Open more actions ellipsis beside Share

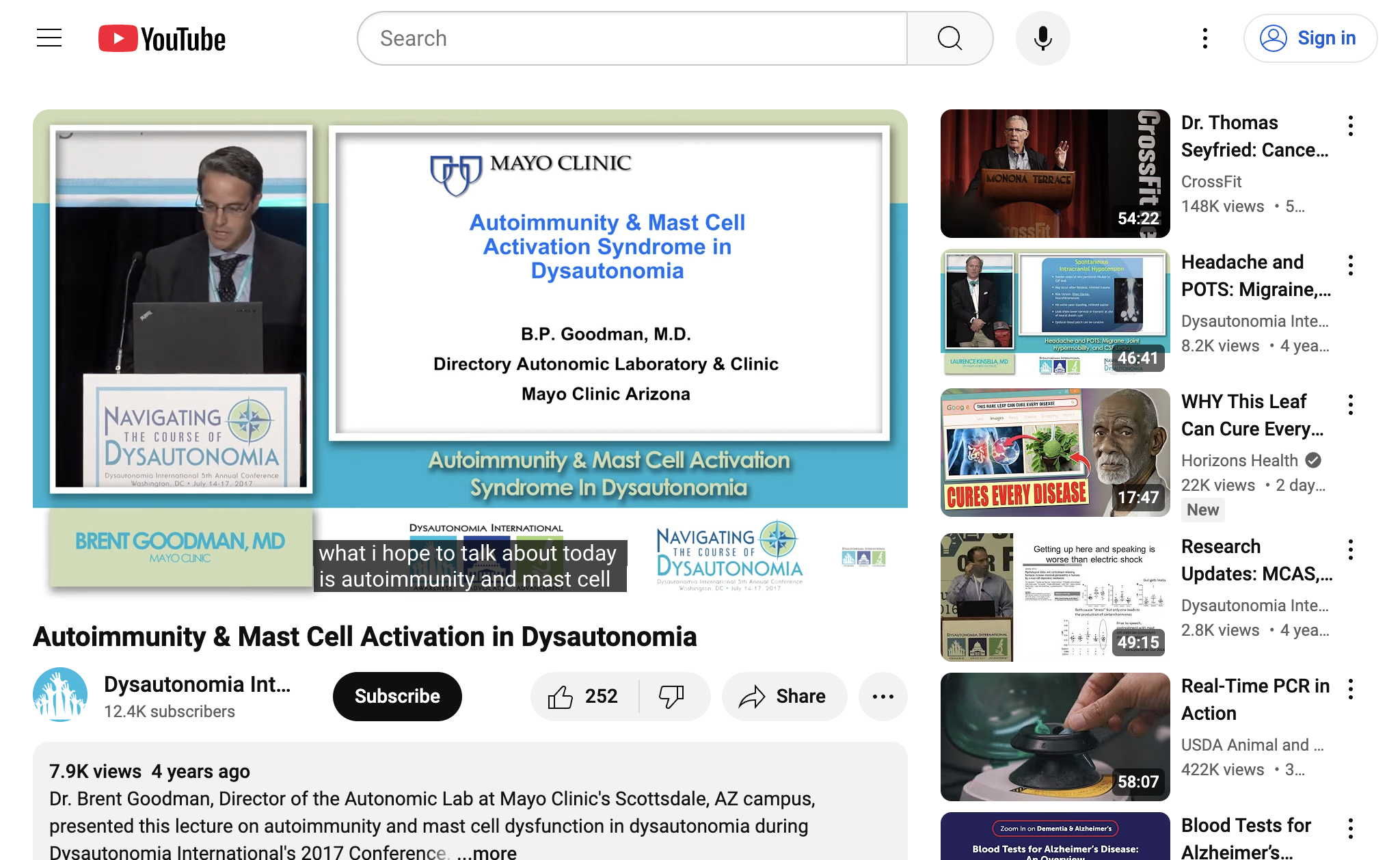click(883, 697)
